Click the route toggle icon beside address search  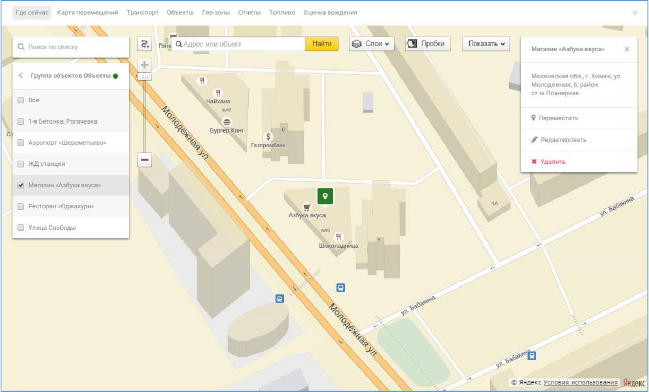[x=144, y=43]
